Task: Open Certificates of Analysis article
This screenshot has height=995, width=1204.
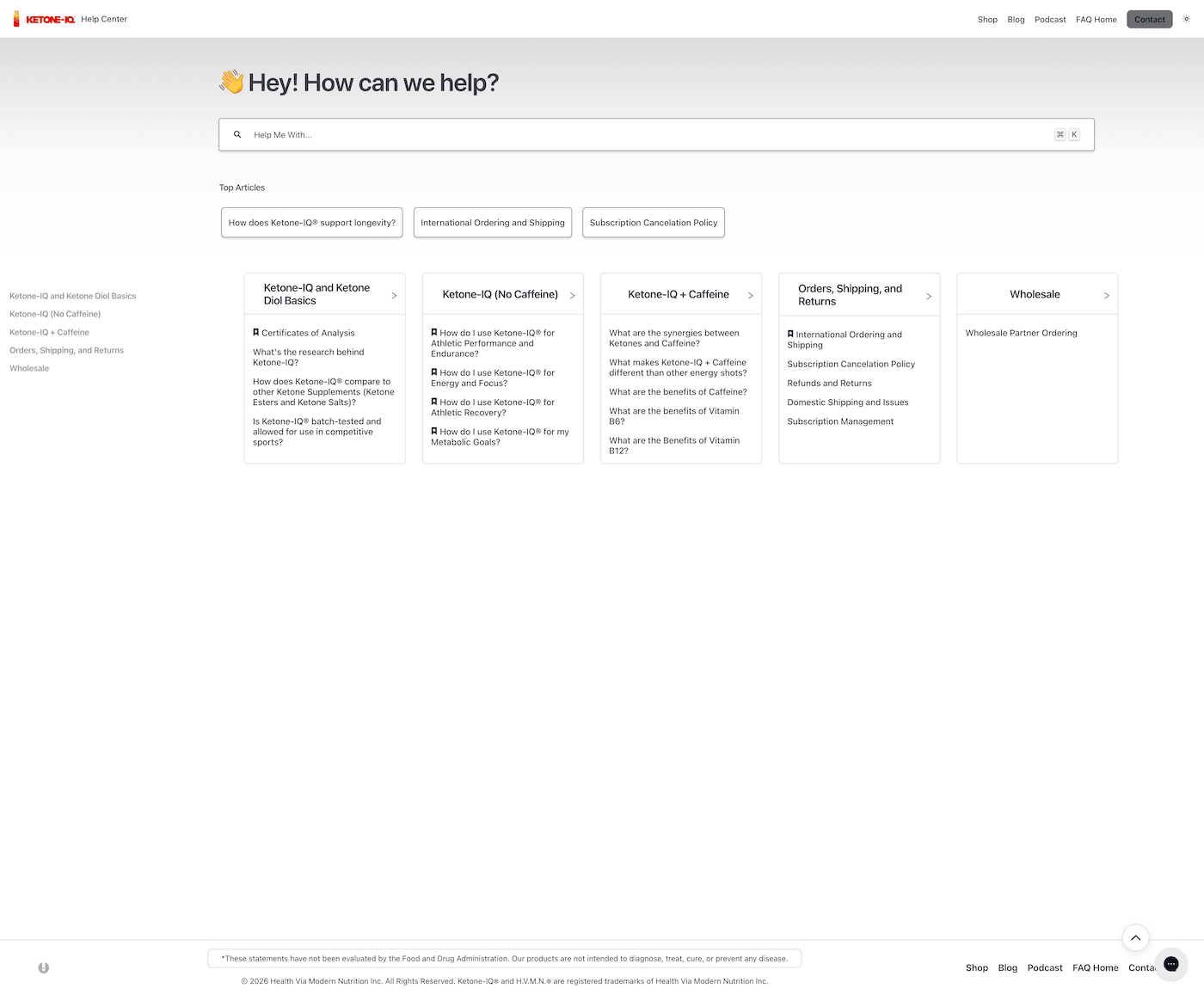Action: [308, 333]
